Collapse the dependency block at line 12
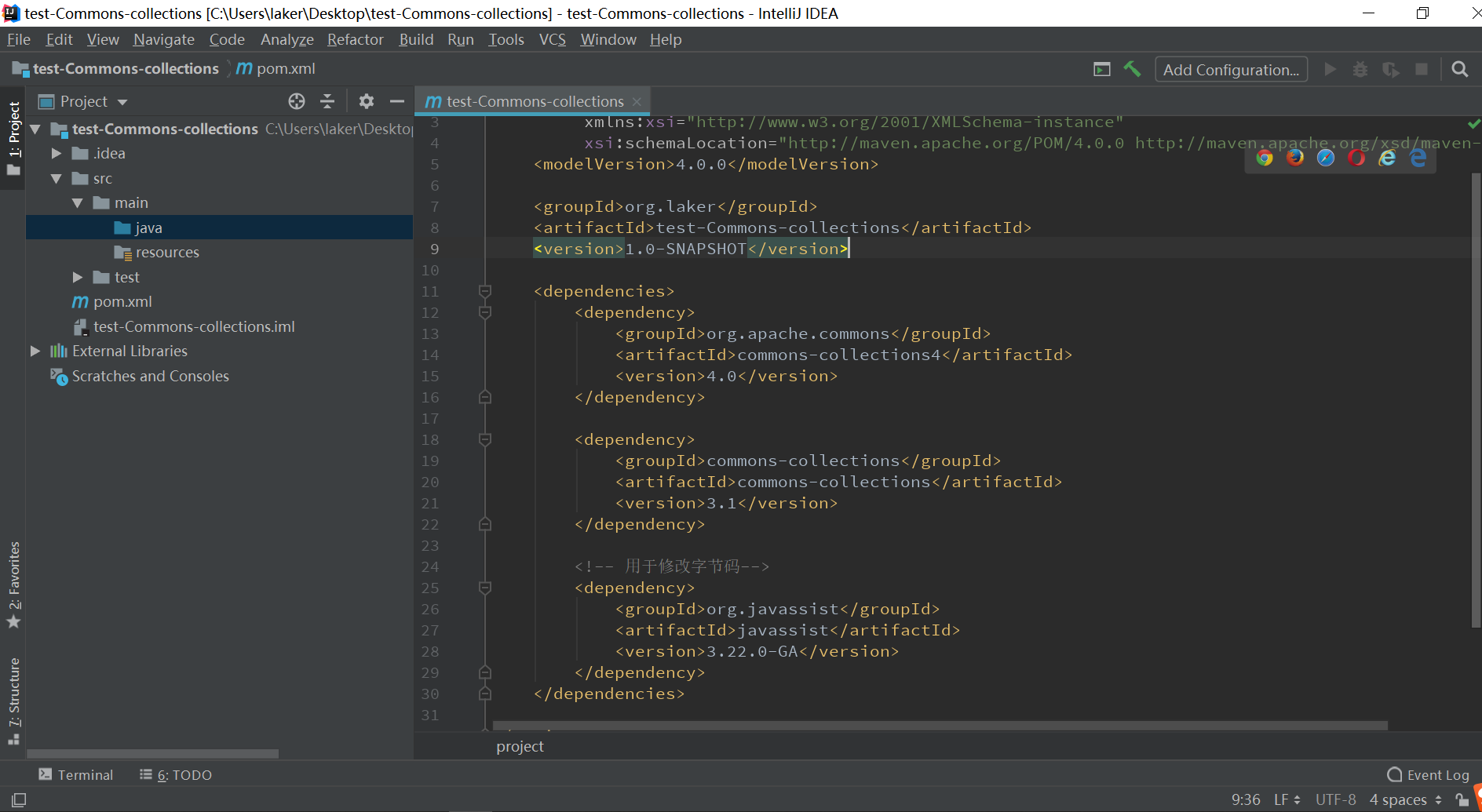Image resolution: width=1482 pixels, height=812 pixels. pyautogui.click(x=485, y=312)
